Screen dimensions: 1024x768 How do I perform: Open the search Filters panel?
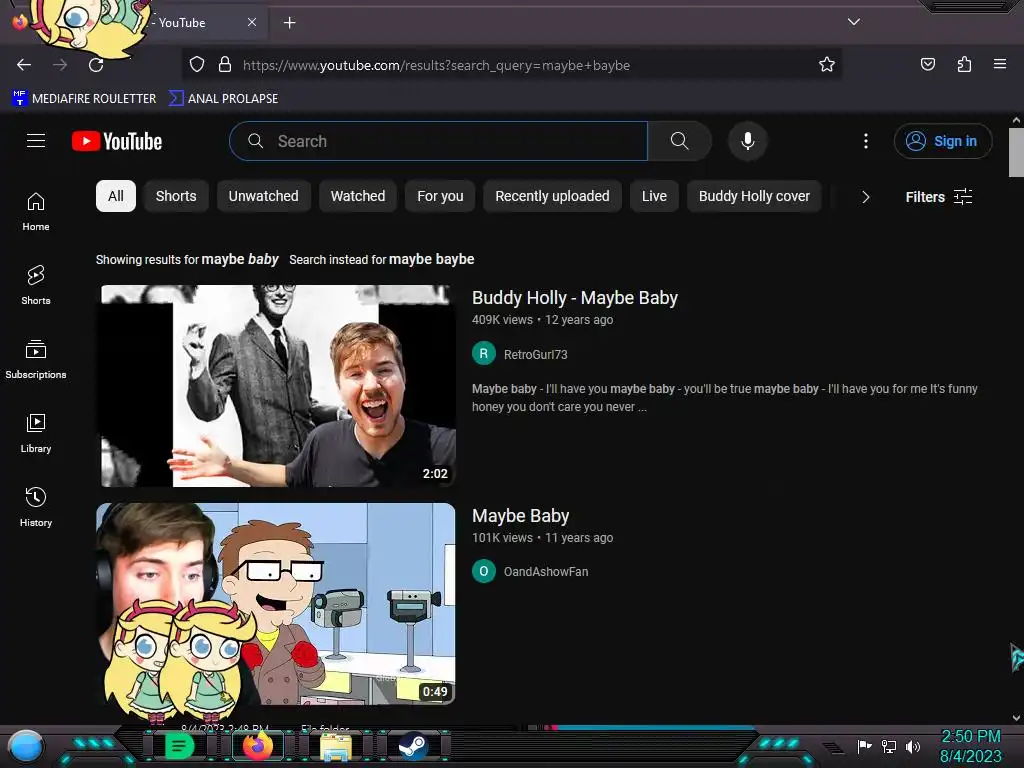[938, 197]
